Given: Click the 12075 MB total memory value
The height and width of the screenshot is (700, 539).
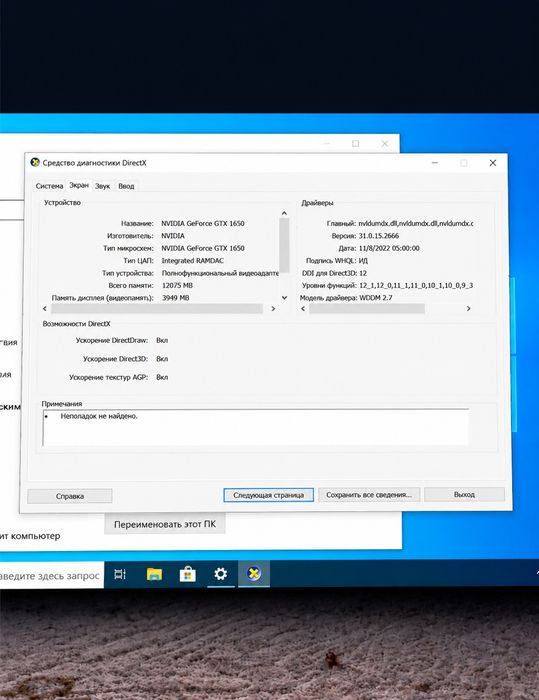Looking at the screenshot, I should [x=177, y=285].
